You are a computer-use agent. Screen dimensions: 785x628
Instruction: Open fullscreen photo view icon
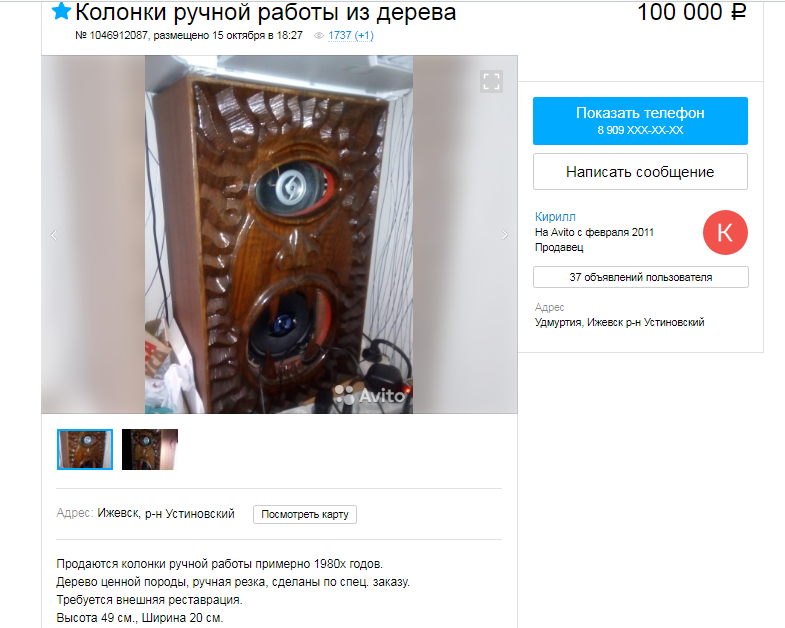[491, 81]
